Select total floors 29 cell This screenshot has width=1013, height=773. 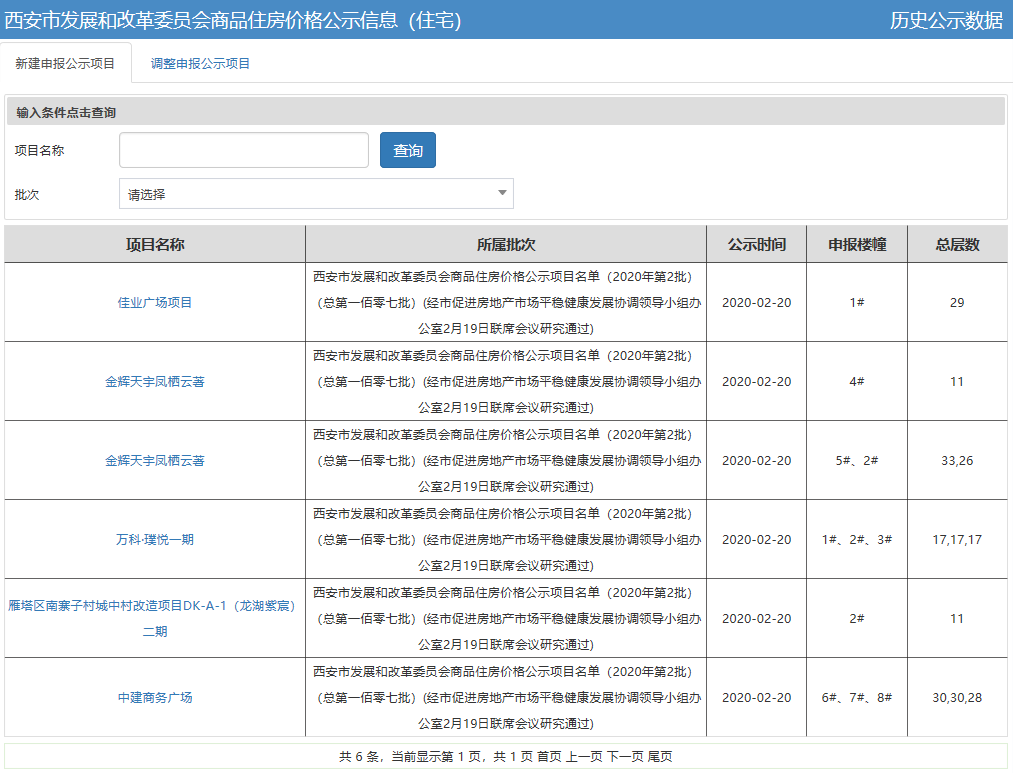pos(957,302)
